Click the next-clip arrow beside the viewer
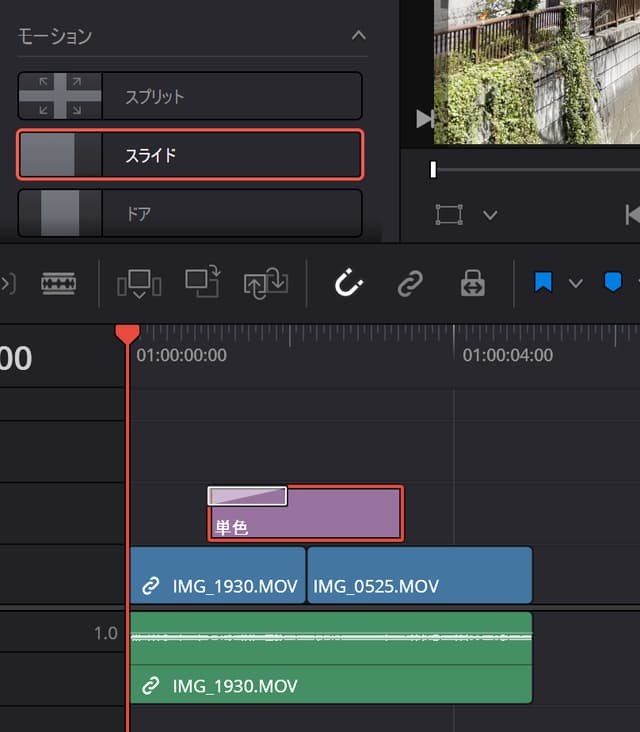640x732 pixels. point(424,119)
